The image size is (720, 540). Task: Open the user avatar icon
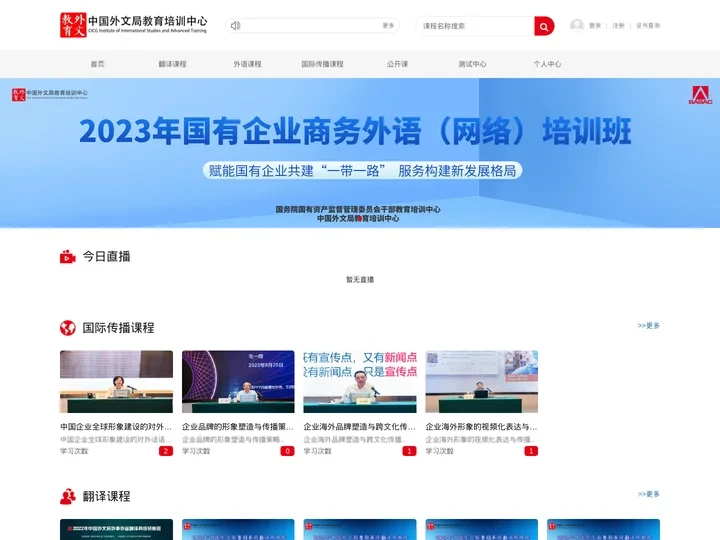577,26
